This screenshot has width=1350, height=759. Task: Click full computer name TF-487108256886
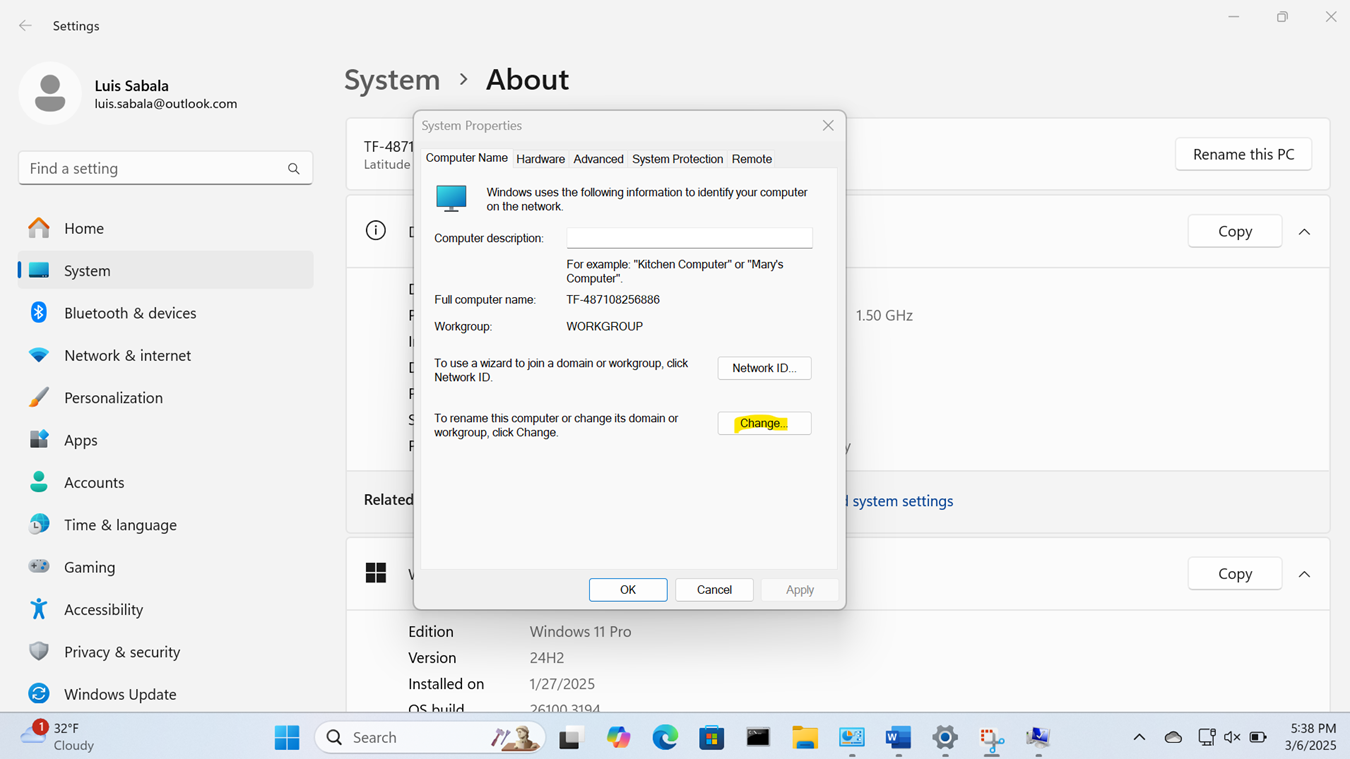(x=613, y=300)
